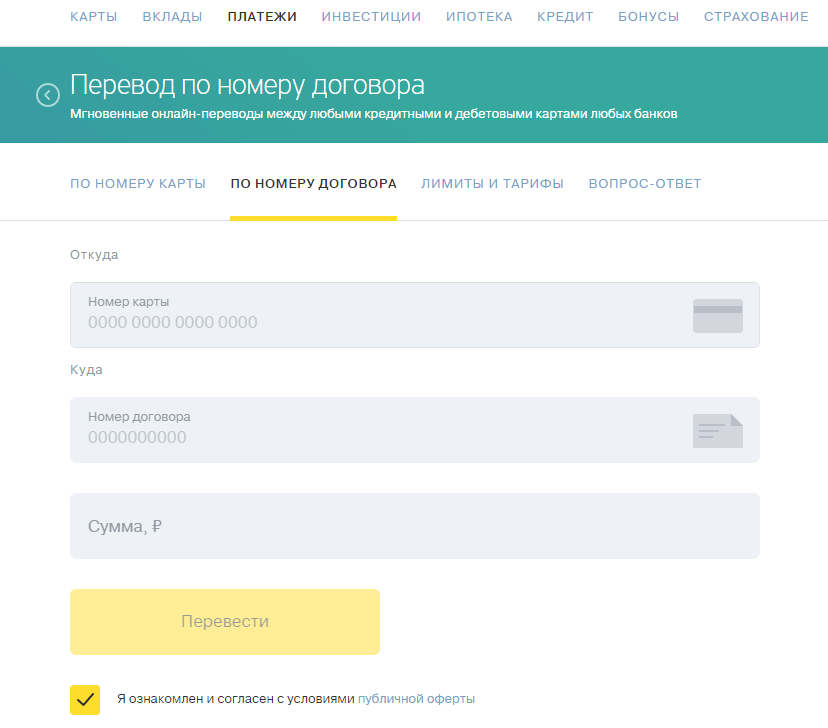
Task: Switch to the По номеру карты tab
Action: coord(138,184)
